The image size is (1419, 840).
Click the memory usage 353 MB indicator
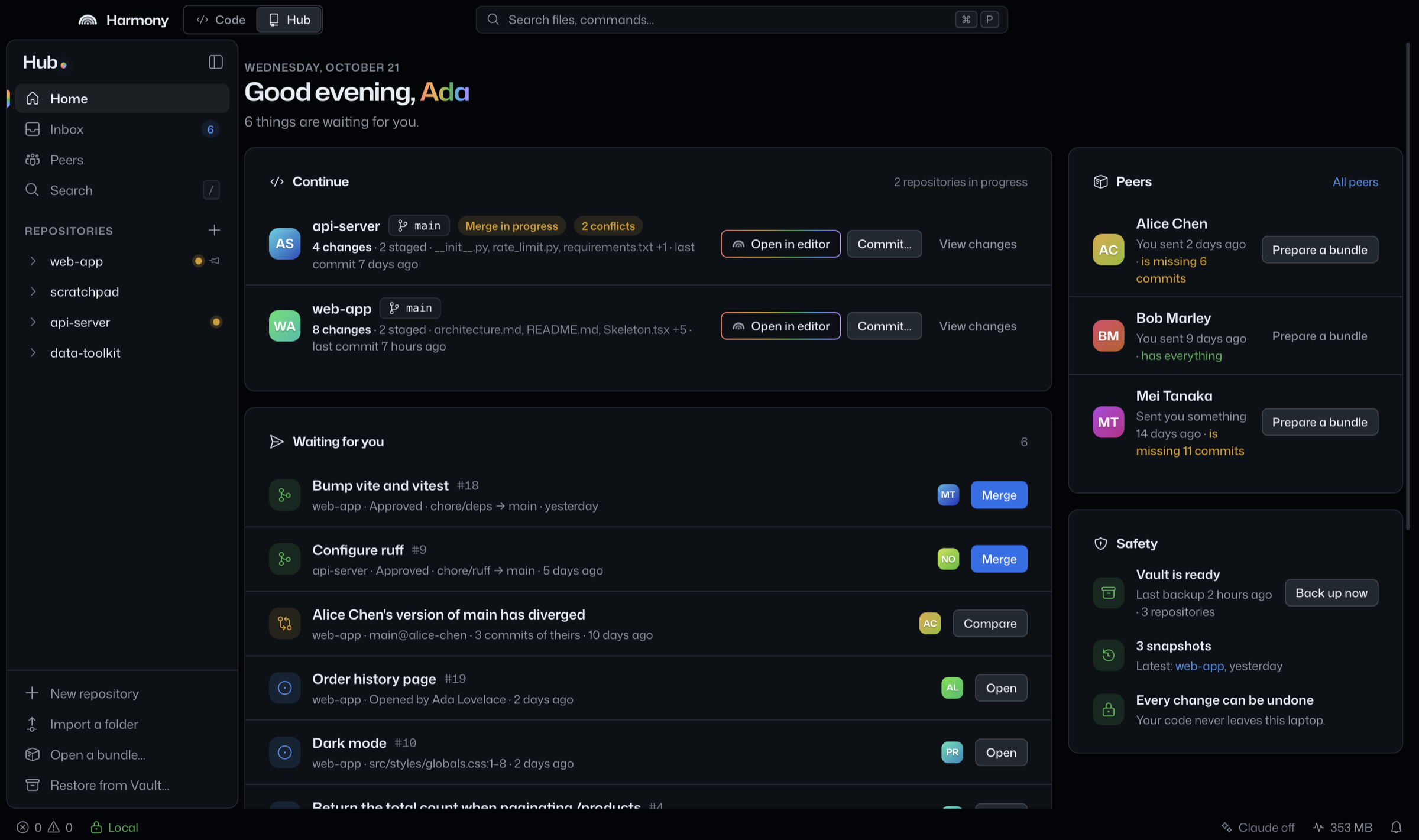[1342, 827]
